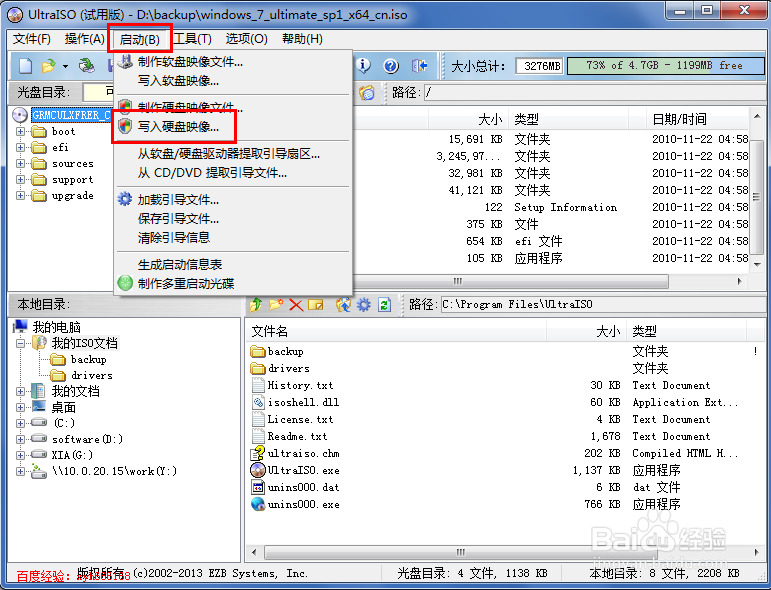Viewport: 771px width, 590px height.
Task: Expand the software(D:) drive node
Action: click(x=20, y=439)
